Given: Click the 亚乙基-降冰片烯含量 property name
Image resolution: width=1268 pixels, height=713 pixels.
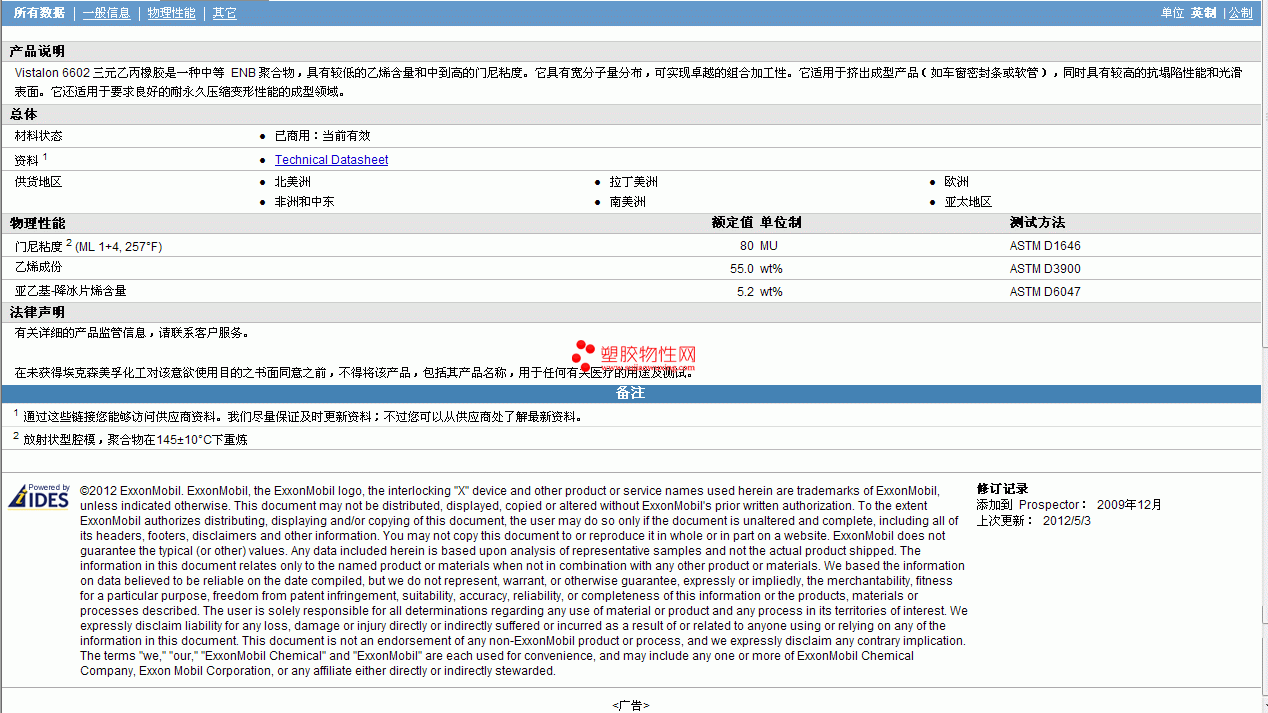Looking at the screenshot, I should click(70, 291).
